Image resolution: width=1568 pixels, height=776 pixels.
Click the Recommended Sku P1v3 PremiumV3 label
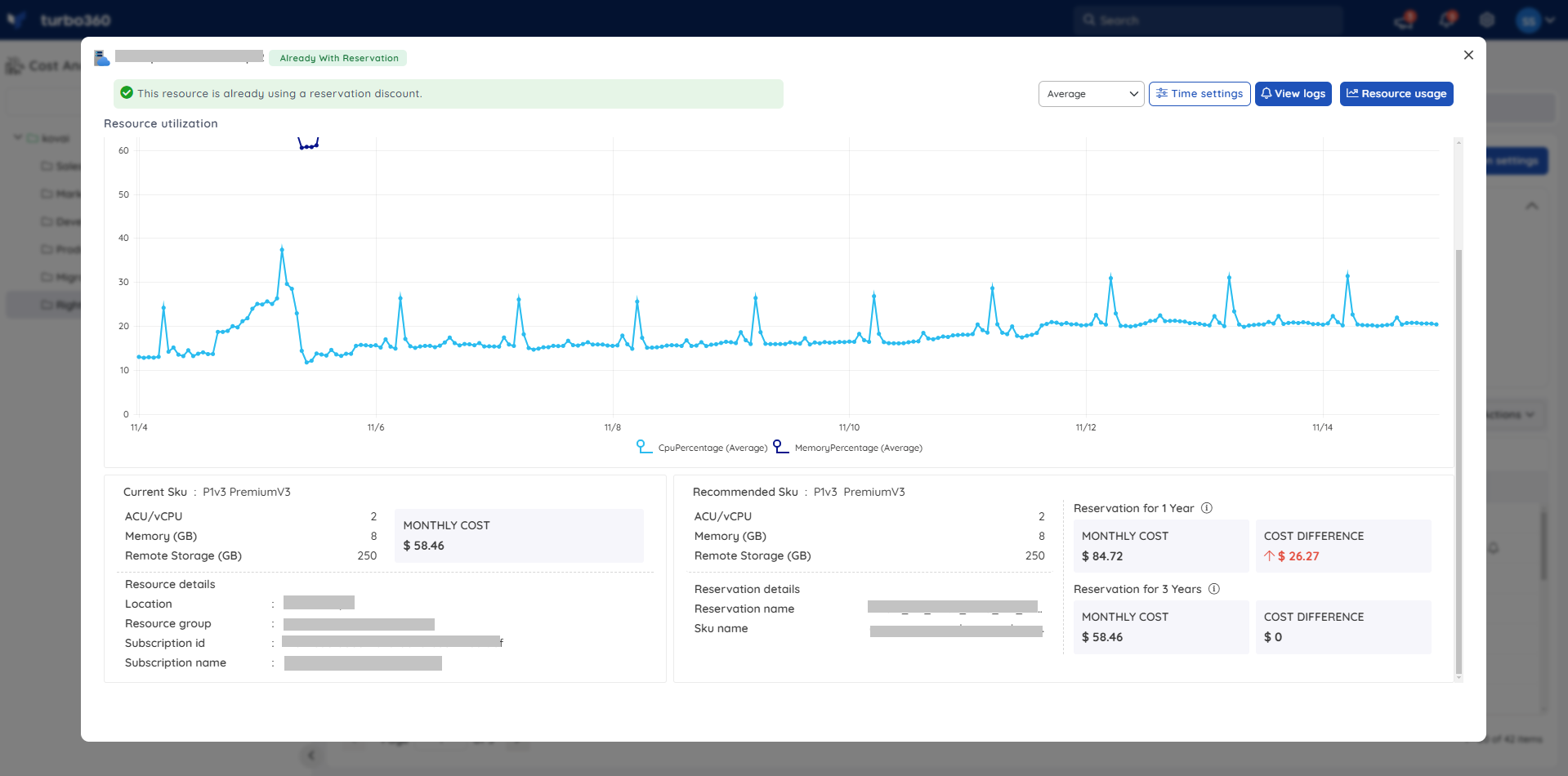coord(799,492)
